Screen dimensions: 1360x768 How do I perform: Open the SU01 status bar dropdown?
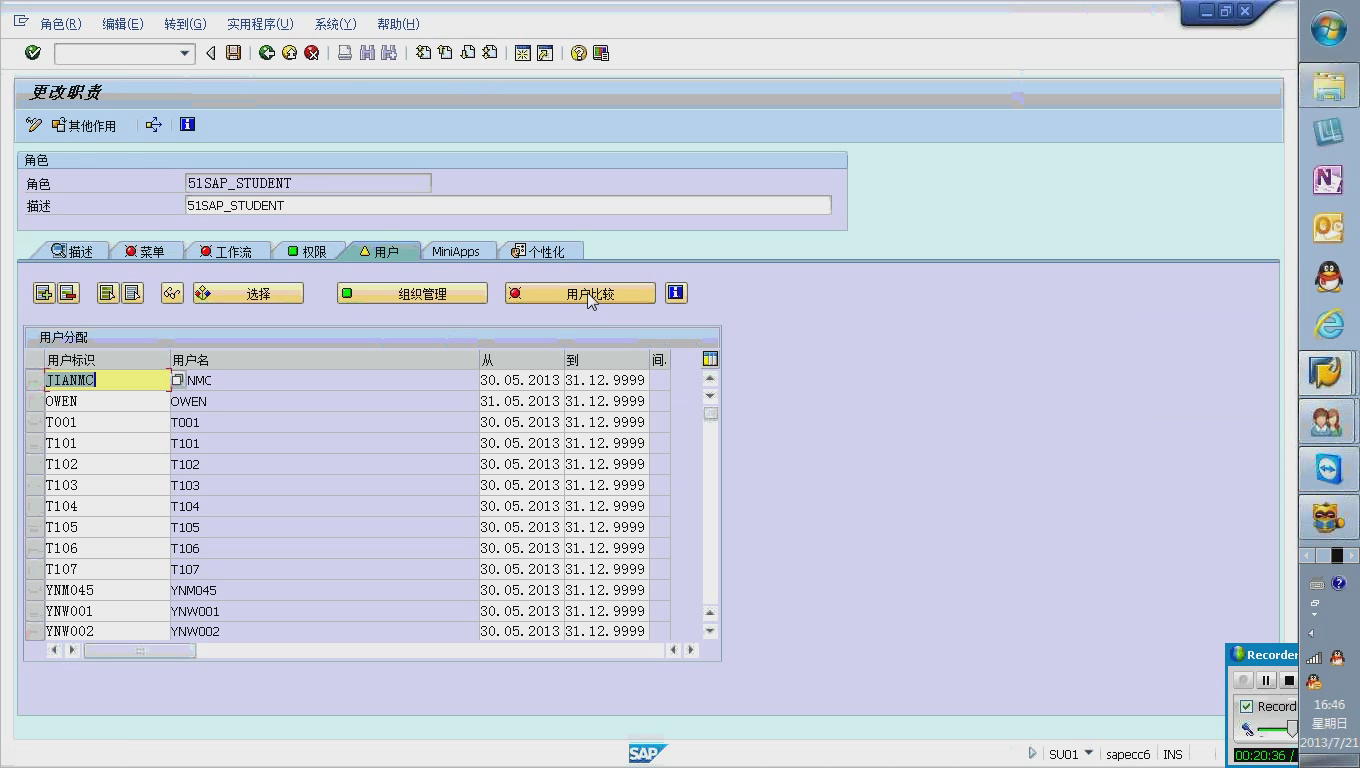click(x=1089, y=753)
